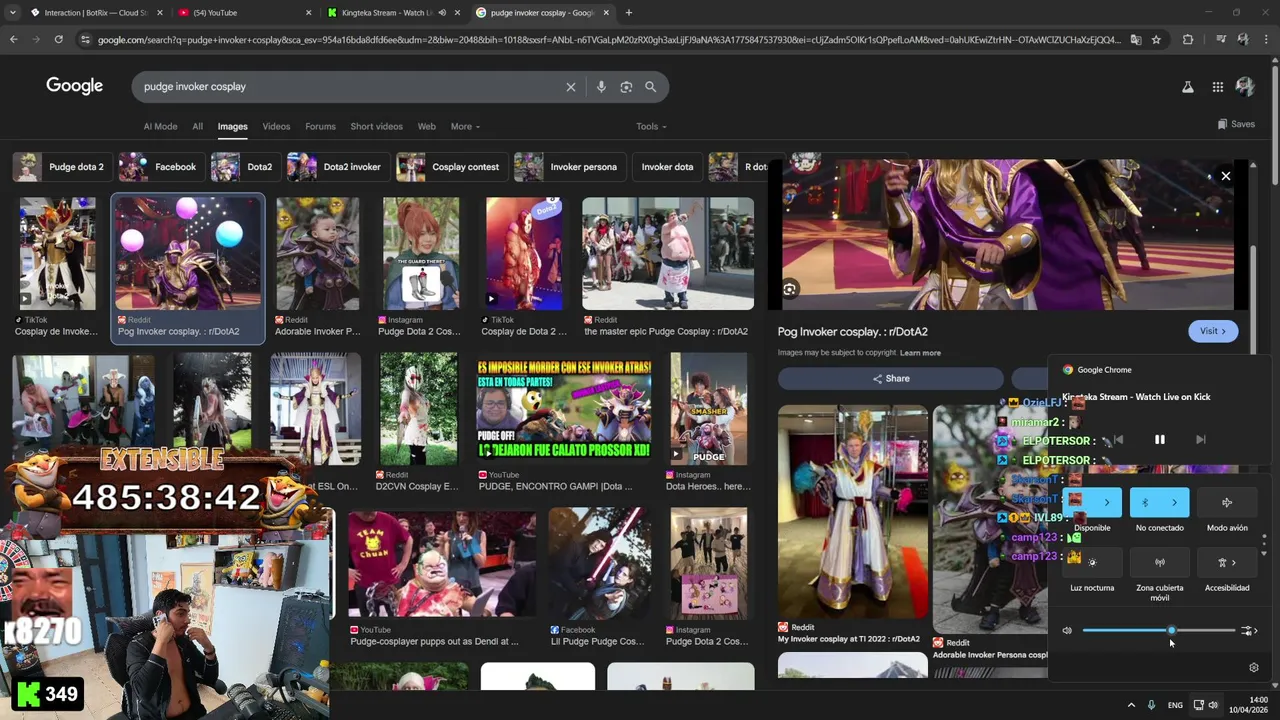Switch to AI Mode tab

click(x=160, y=127)
